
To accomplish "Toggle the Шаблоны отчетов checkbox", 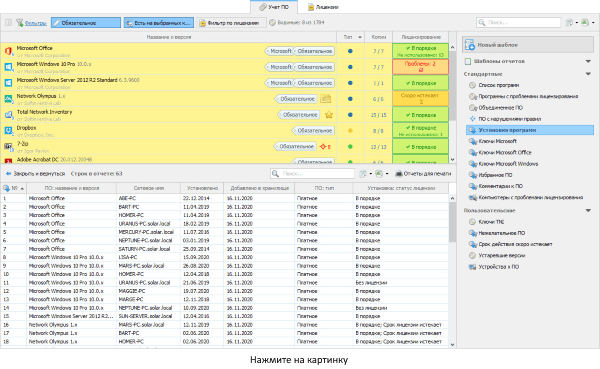I will pos(468,61).
